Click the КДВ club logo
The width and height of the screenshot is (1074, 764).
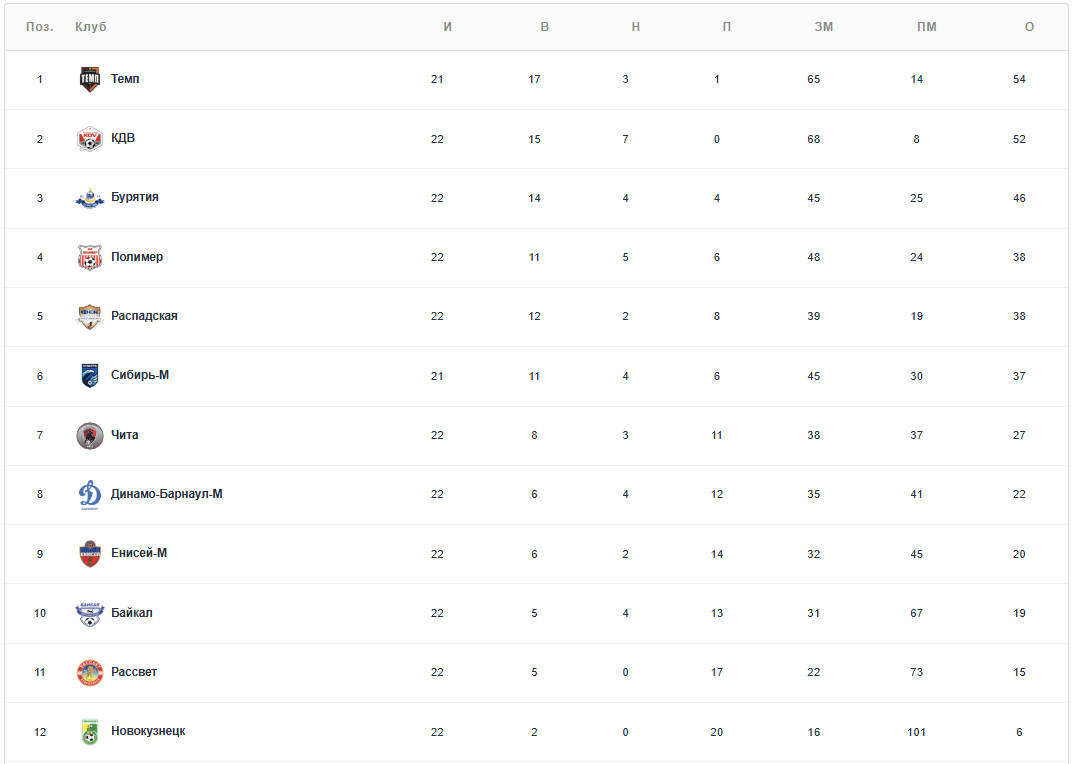coord(90,139)
